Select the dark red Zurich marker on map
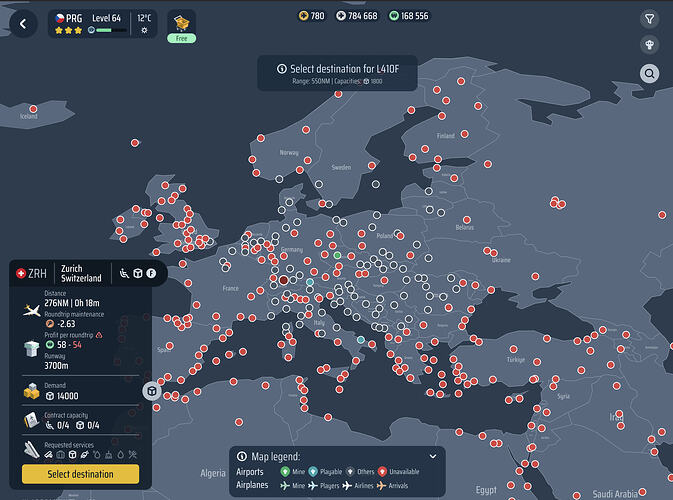 tap(283, 280)
